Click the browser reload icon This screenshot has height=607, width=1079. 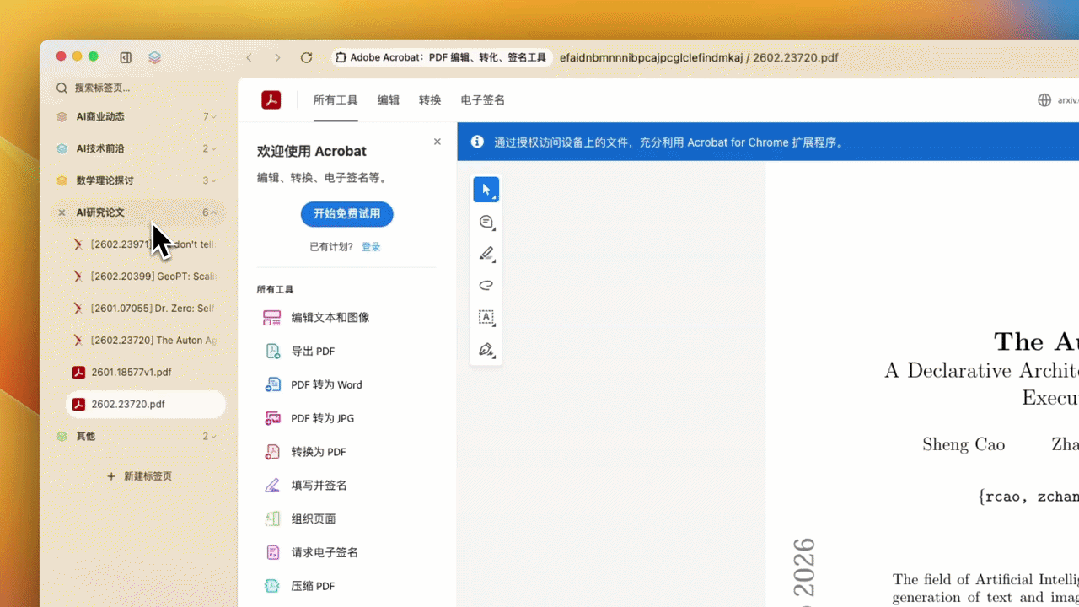point(307,57)
